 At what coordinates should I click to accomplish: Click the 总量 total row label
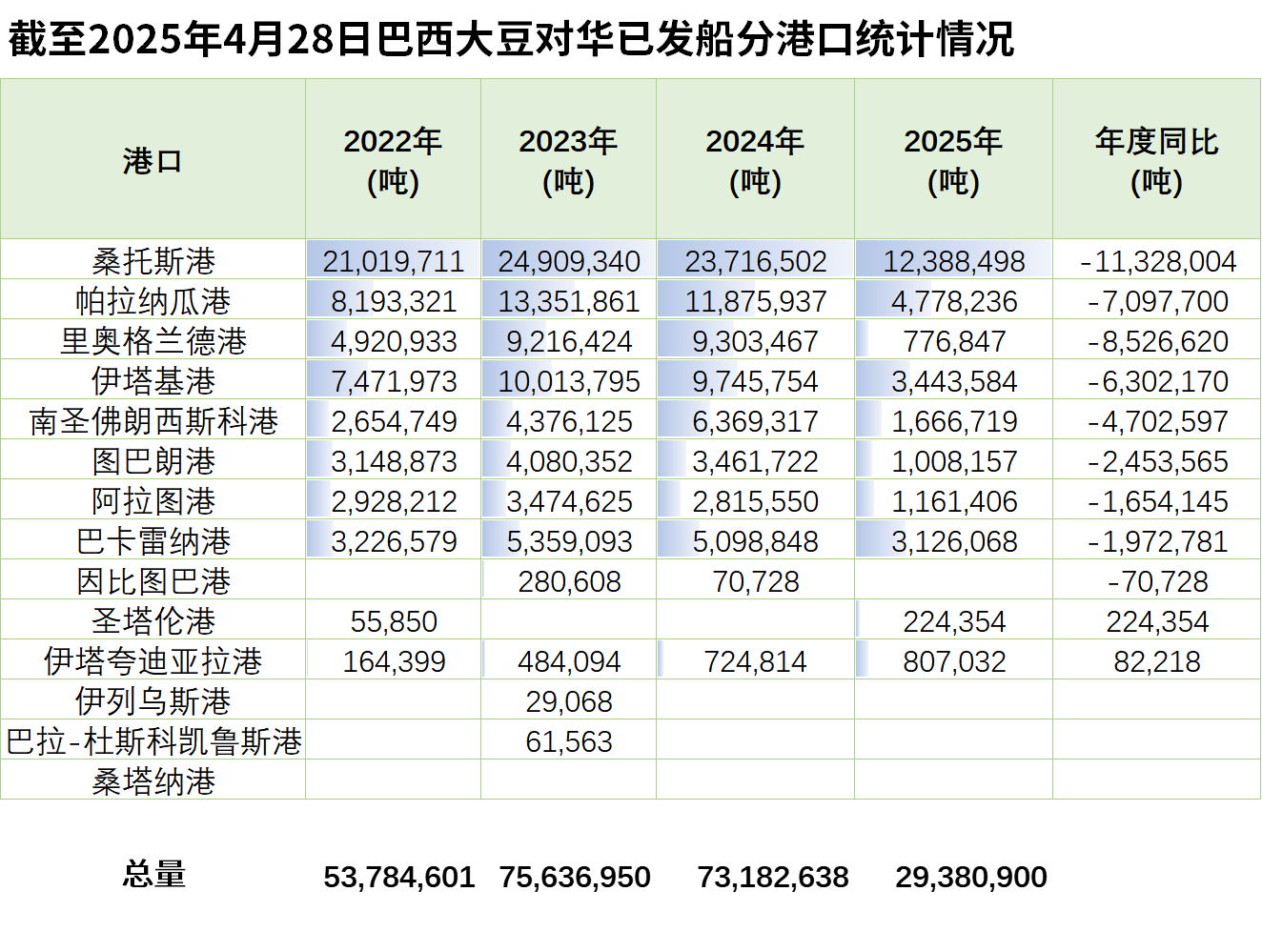coord(153,874)
